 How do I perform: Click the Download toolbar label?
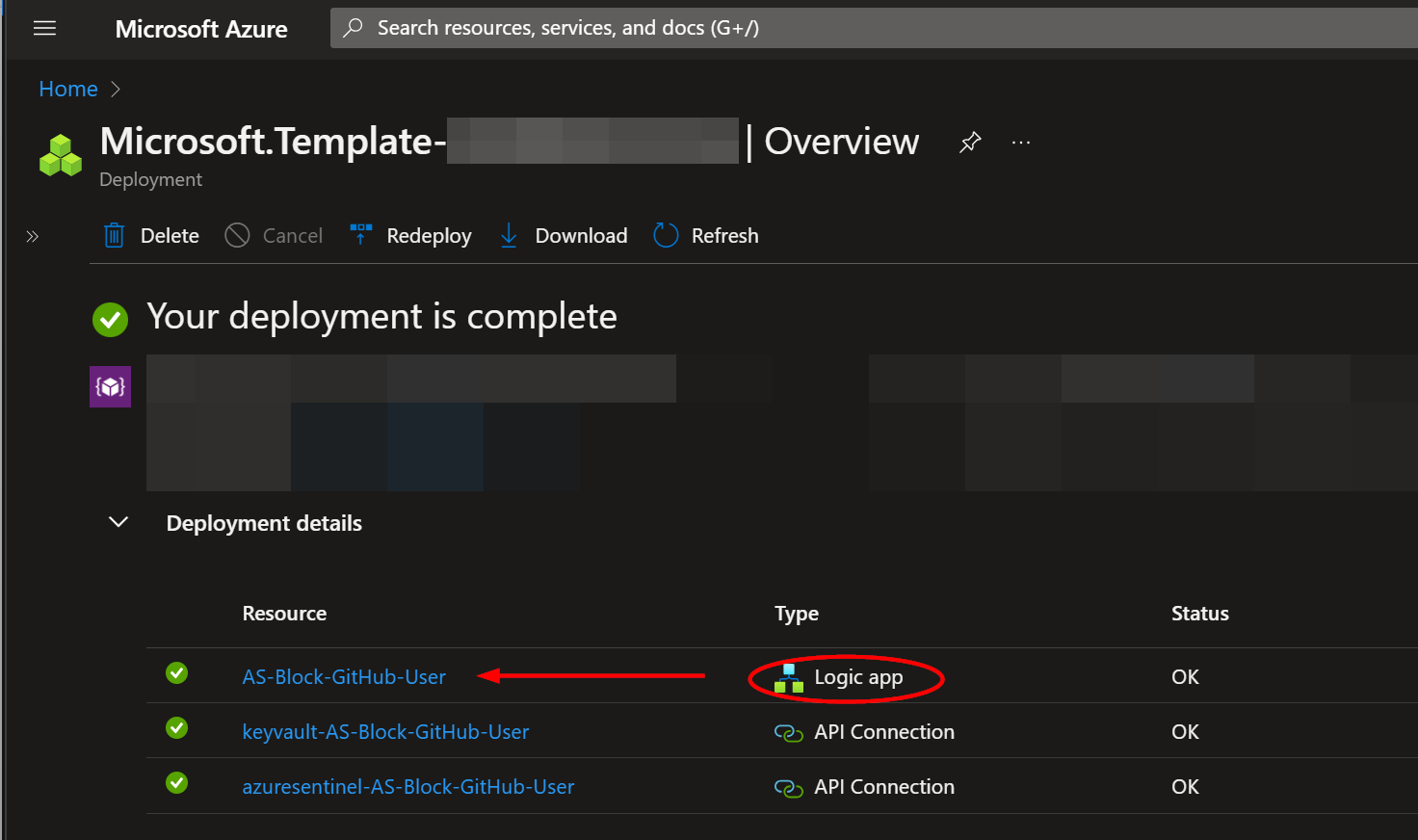[x=581, y=236]
